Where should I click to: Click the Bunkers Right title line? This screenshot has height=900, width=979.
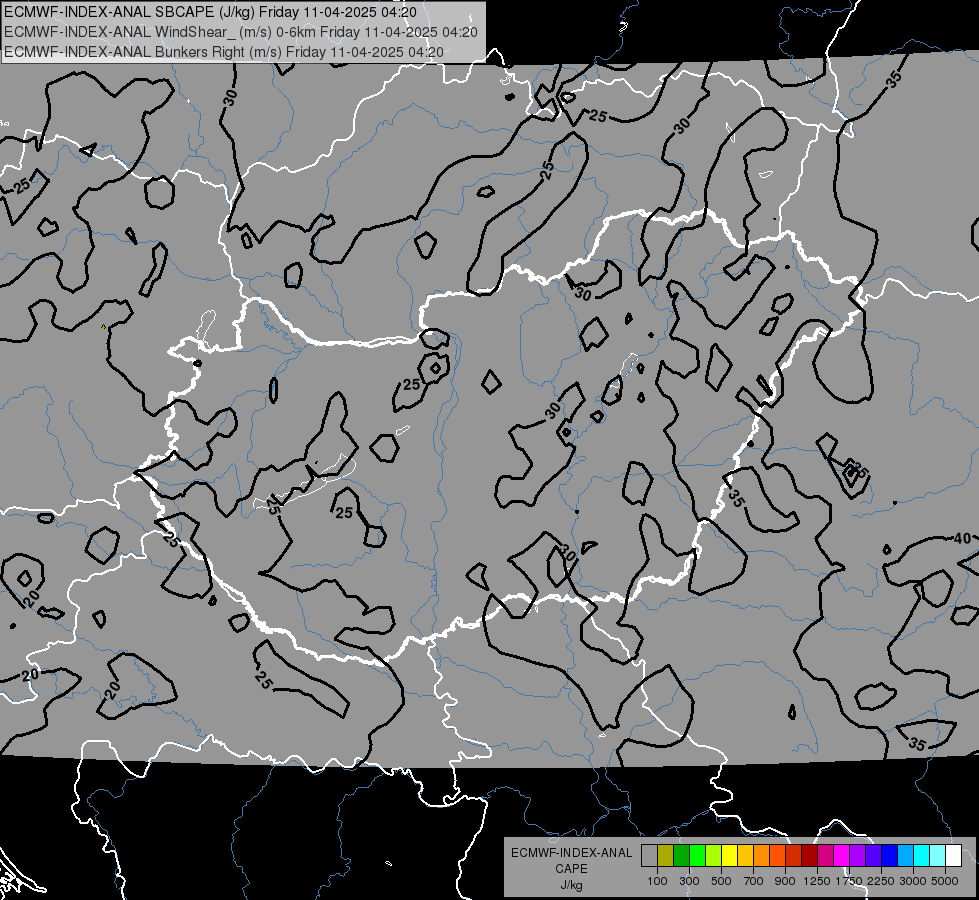point(224,52)
